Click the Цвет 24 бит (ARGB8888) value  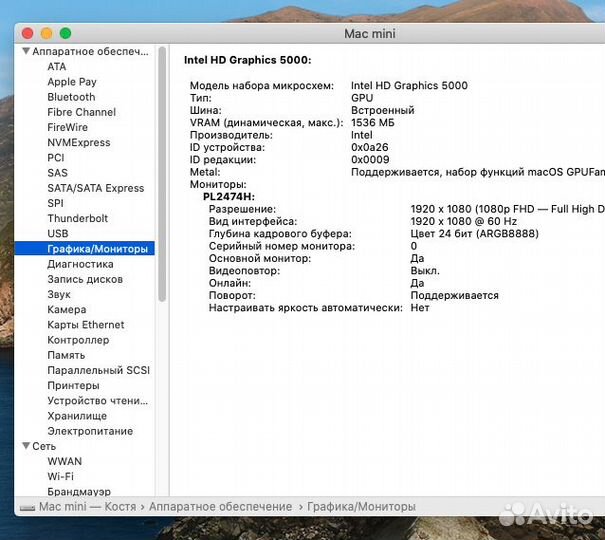[475, 233]
